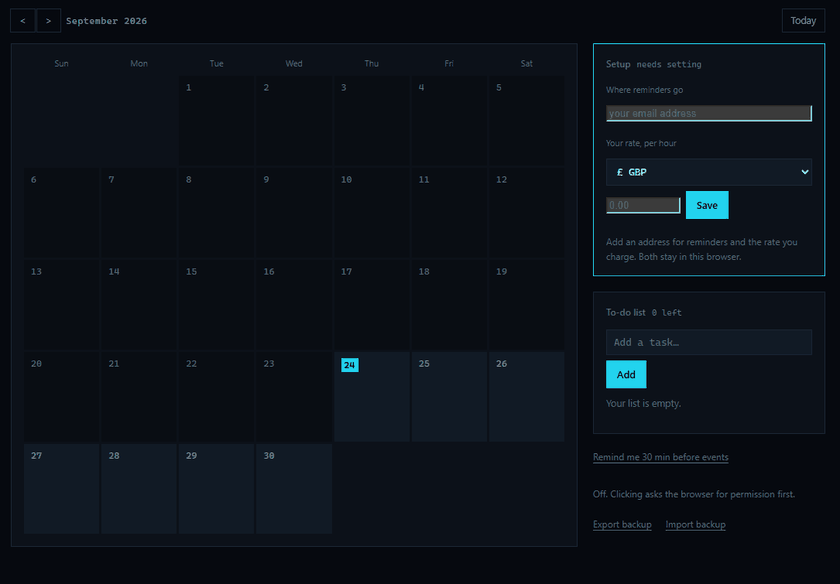The width and height of the screenshot is (840, 584).
Task: Save the setup settings
Action: (x=707, y=205)
